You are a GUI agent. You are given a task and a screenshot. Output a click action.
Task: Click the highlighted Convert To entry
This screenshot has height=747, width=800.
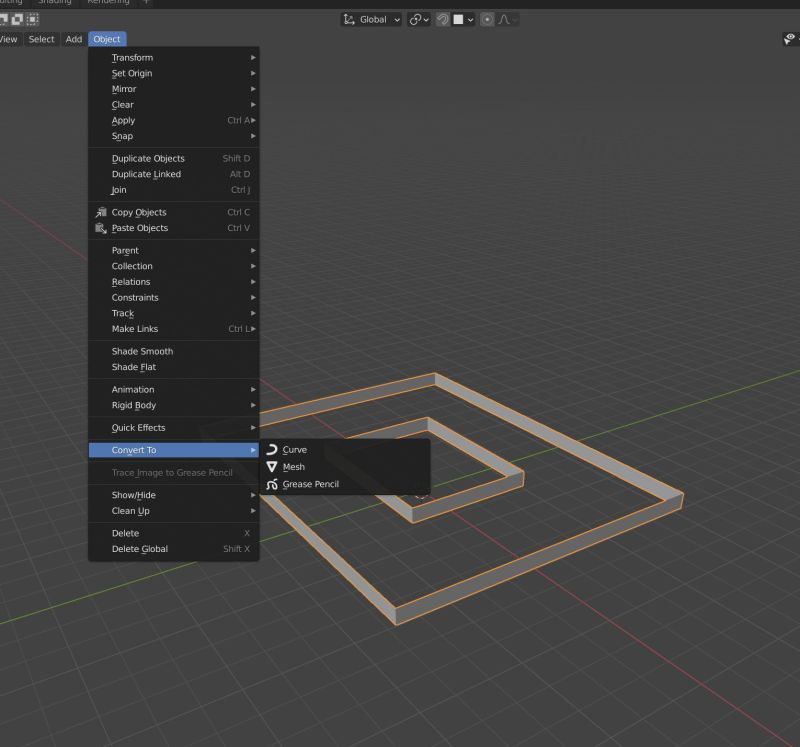tap(174, 450)
